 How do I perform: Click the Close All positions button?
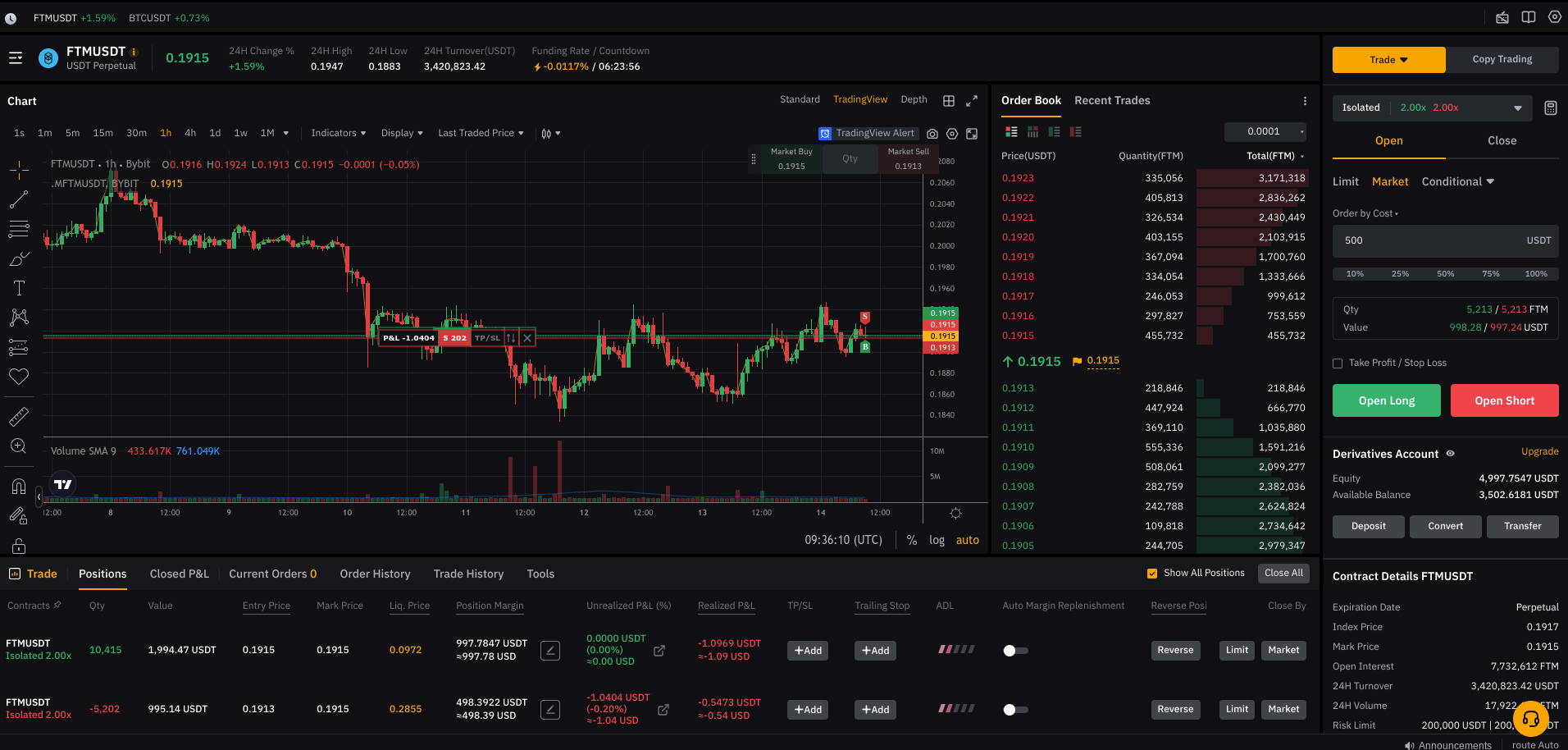click(1283, 574)
